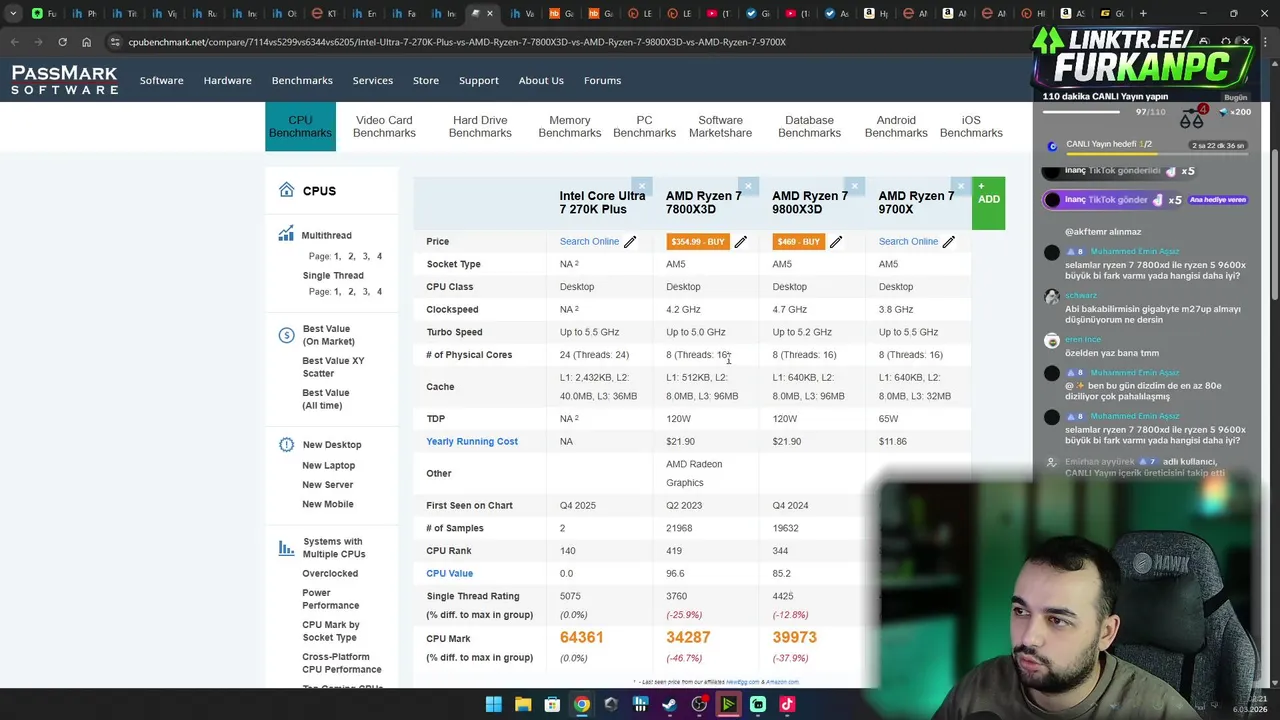Image resolution: width=1280 pixels, height=720 pixels.
Task: Click the $469 - BUY button
Action: (x=799, y=241)
